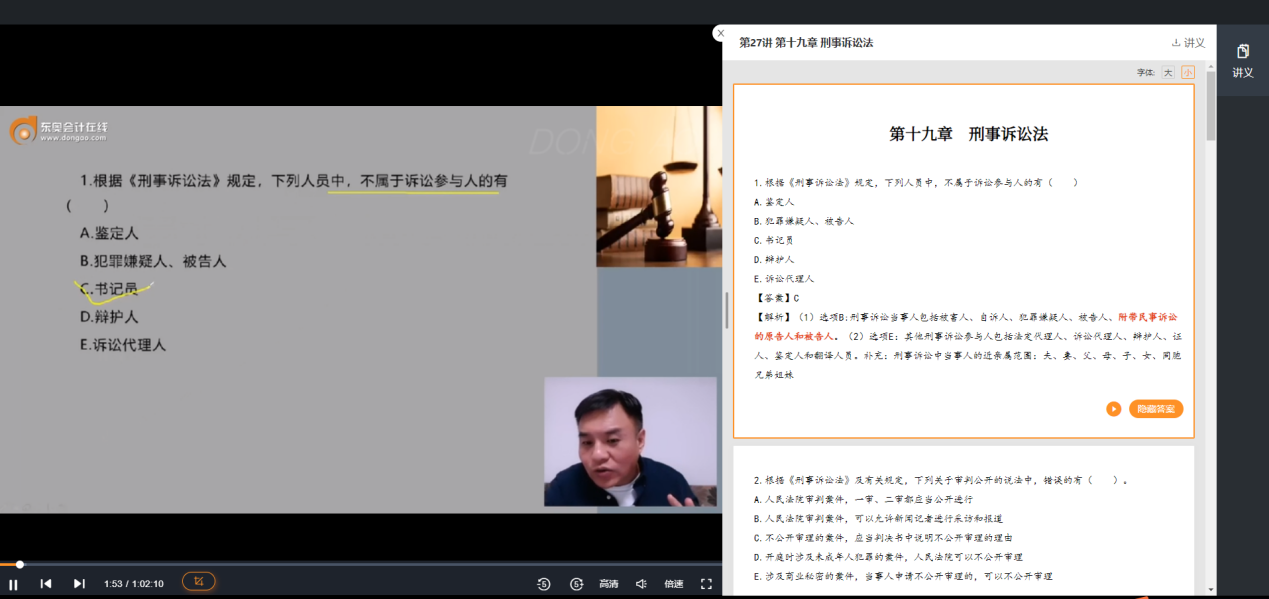Mute the video volume
This screenshot has width=1269, height=599.
pos(641,584)
